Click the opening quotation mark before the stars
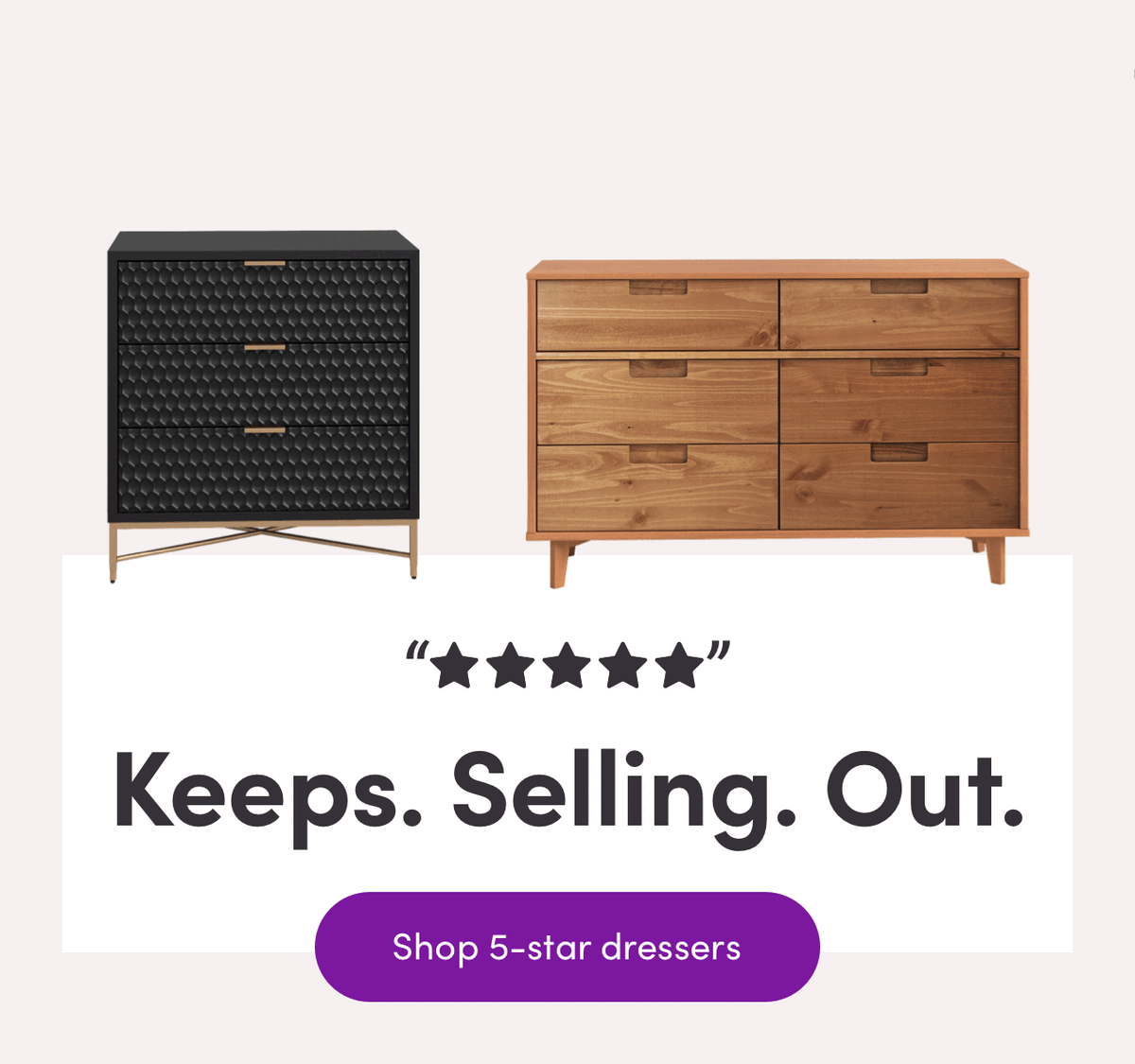This screenshot has width=1135, height=1064. point(417,651)
